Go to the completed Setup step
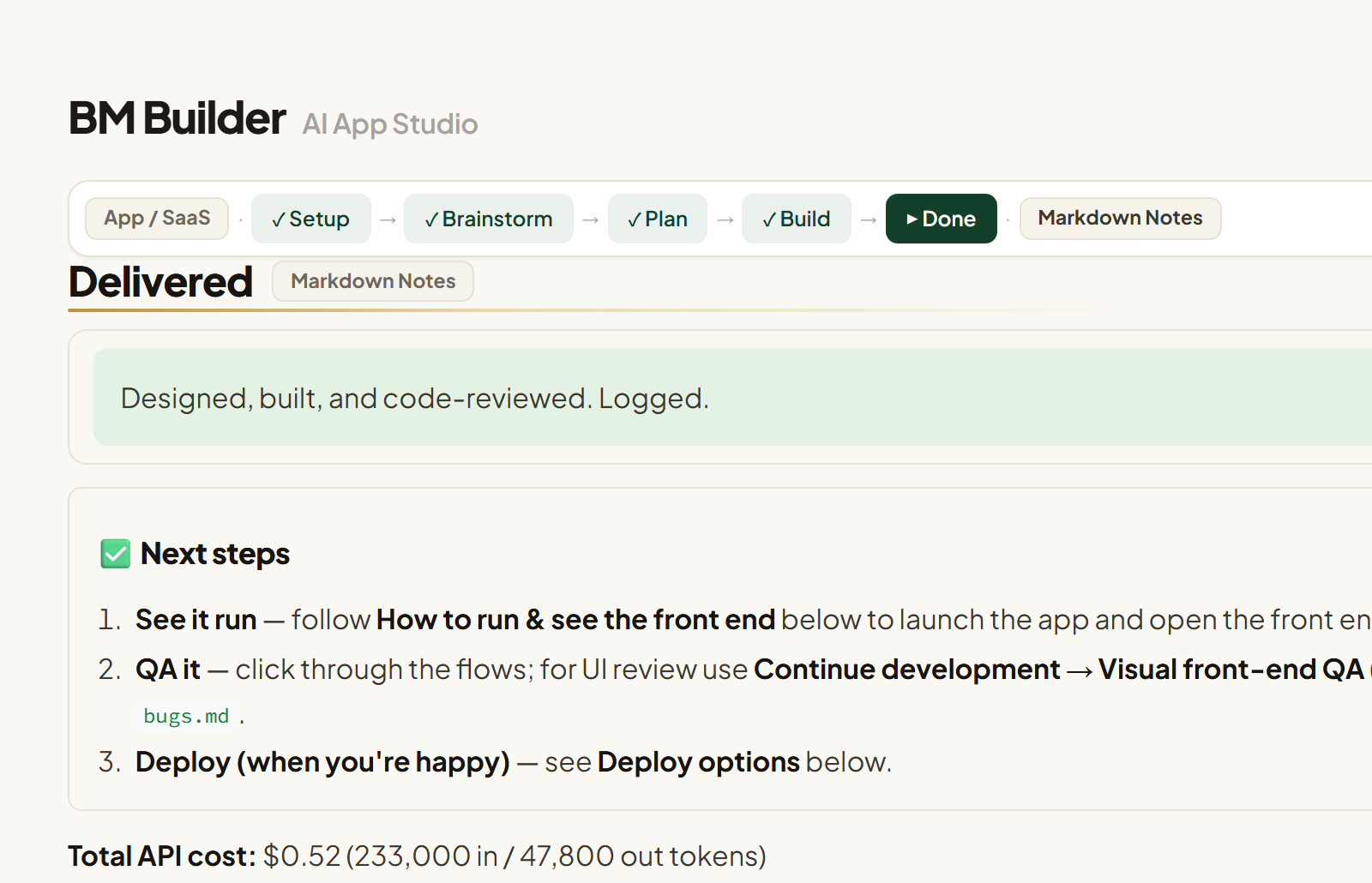 click(311, 219)
